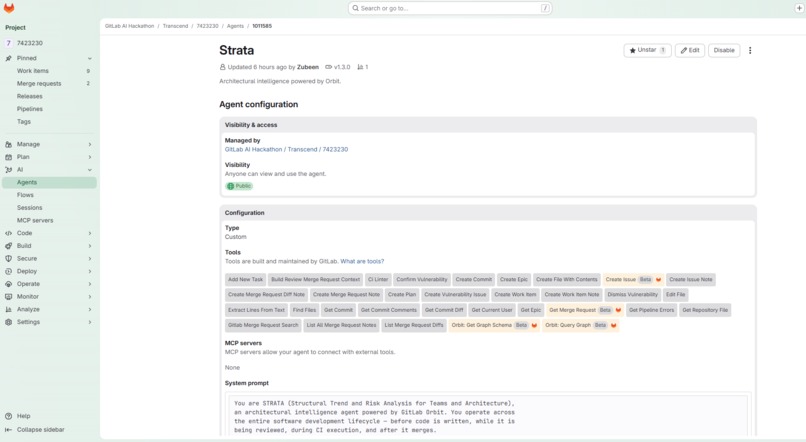Image resolution: width=806 pixels, height=442 pixels.
Task: Click the 'Orbit: Get Graph Schema' tool chip
Action: (x=494, y=325)
